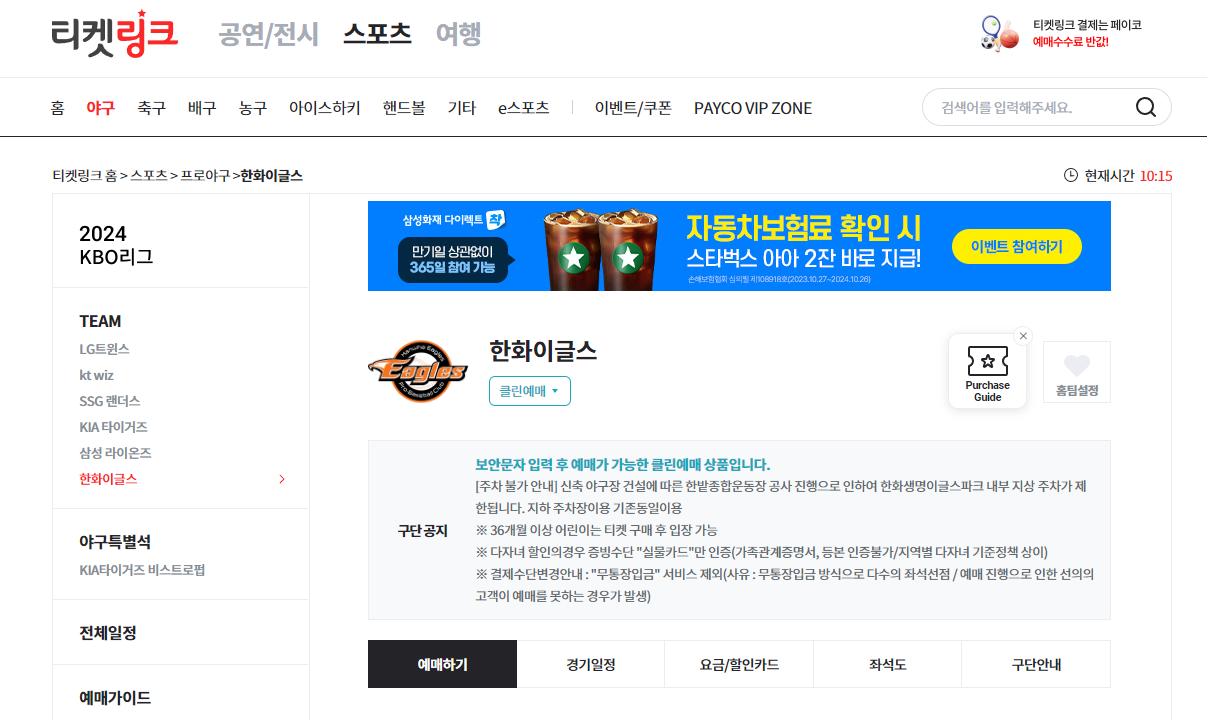This screenshot has height=720, width=1207.
Task: Open 예매가이드 in the sidebar
Action: tap(115, 698)
